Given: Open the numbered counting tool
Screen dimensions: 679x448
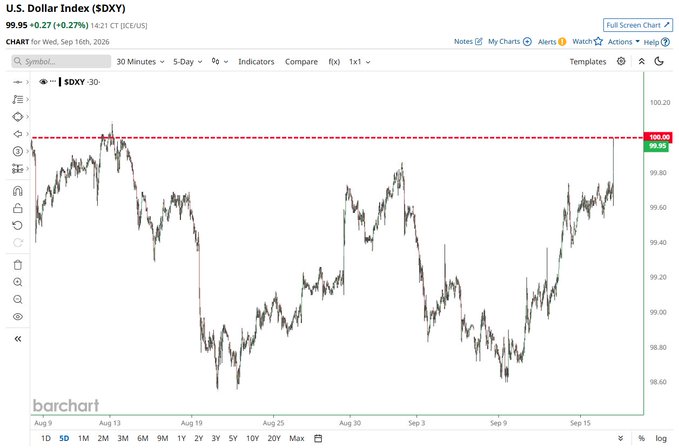Looking at the screenshot, I should tap(17, 151).
